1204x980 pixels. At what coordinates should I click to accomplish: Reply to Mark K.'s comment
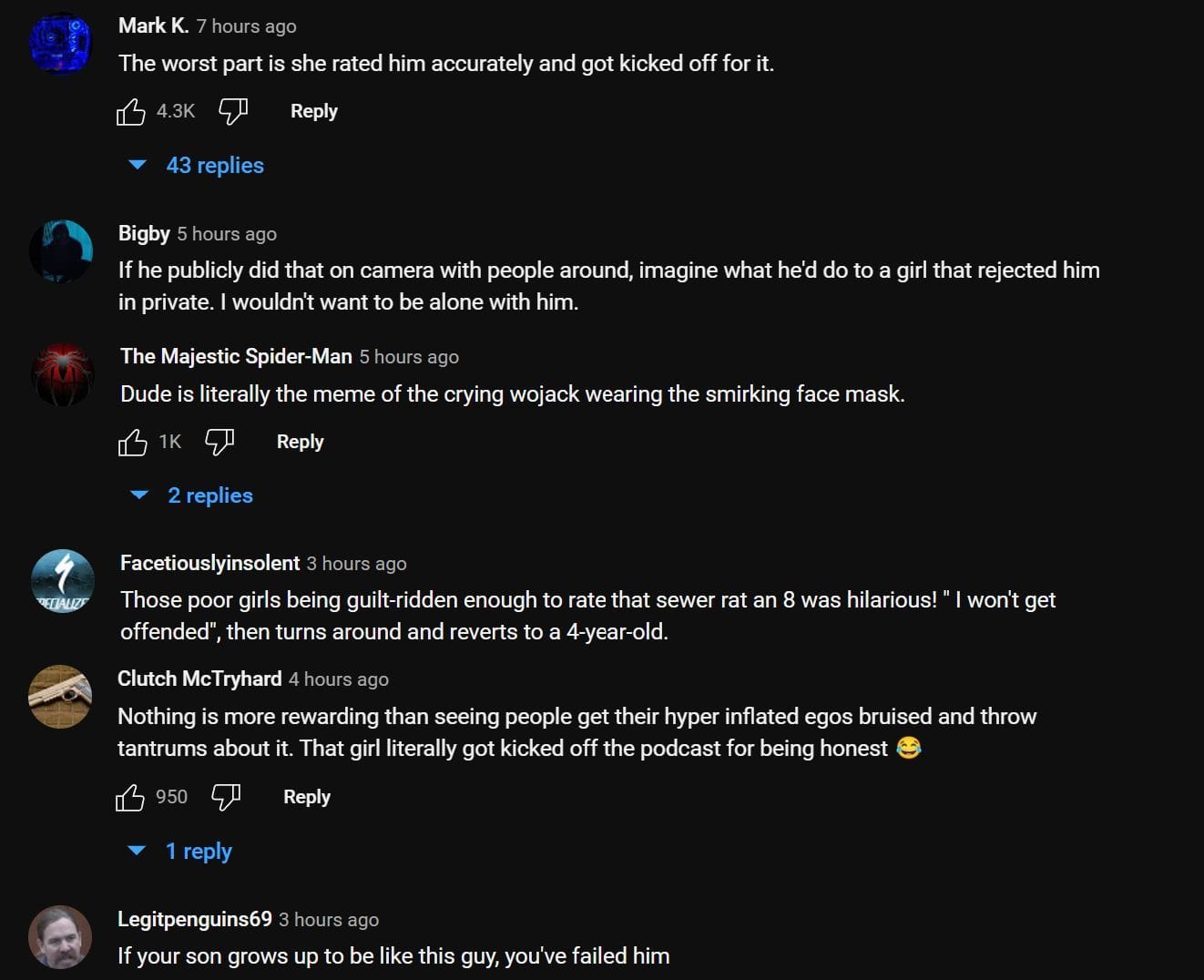pos(313,110)
